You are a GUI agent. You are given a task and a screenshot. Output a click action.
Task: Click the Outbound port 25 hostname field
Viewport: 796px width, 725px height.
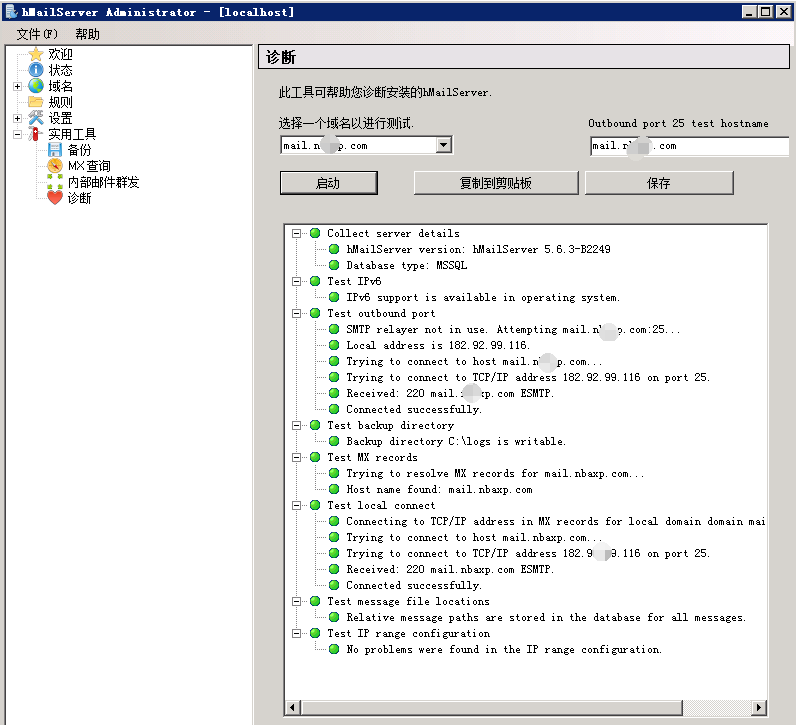[688, 146]
